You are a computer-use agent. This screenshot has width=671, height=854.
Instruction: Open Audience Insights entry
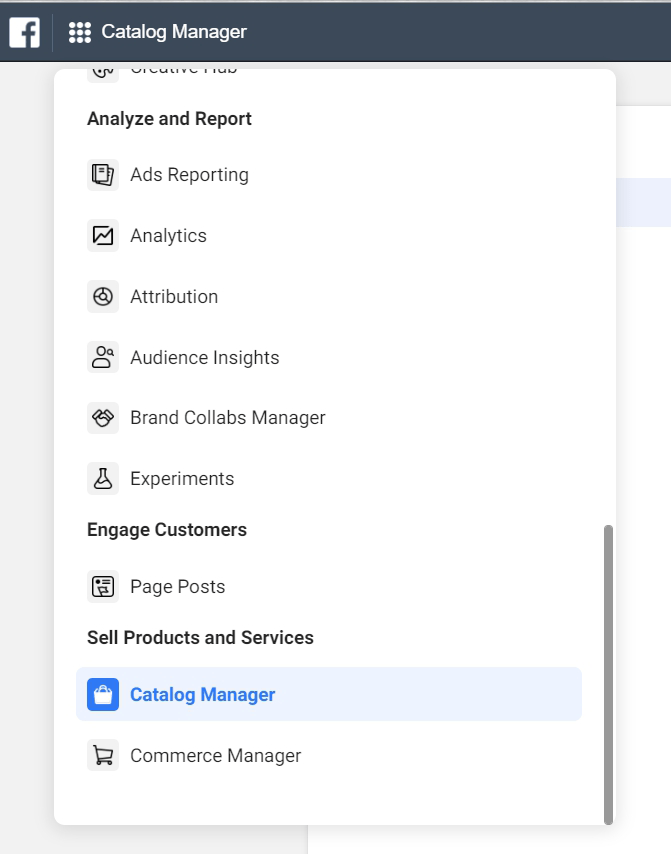pyautogui.click(x=204, y=357)
